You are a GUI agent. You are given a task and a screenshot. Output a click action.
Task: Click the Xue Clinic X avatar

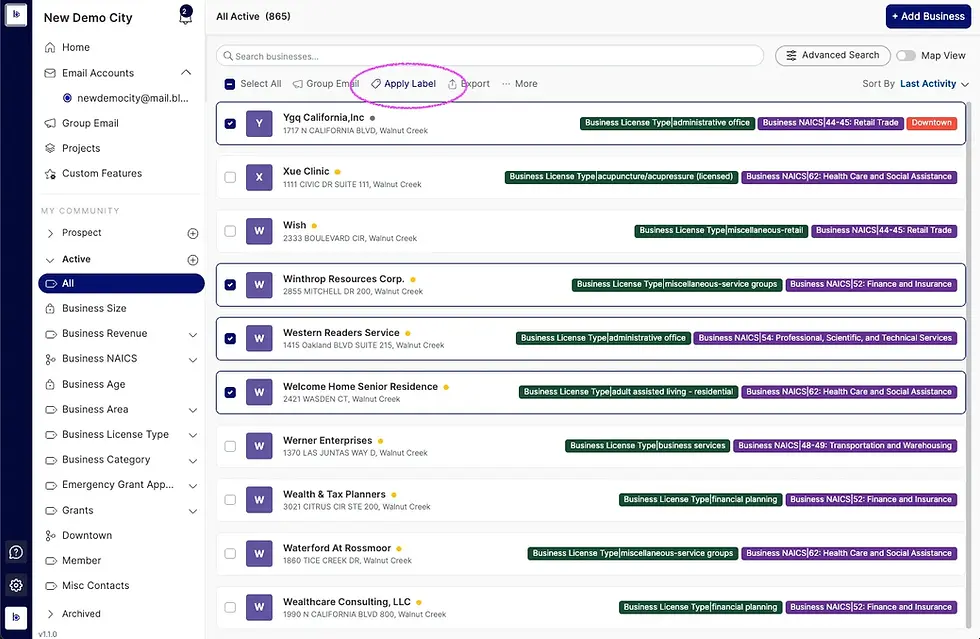259,177
